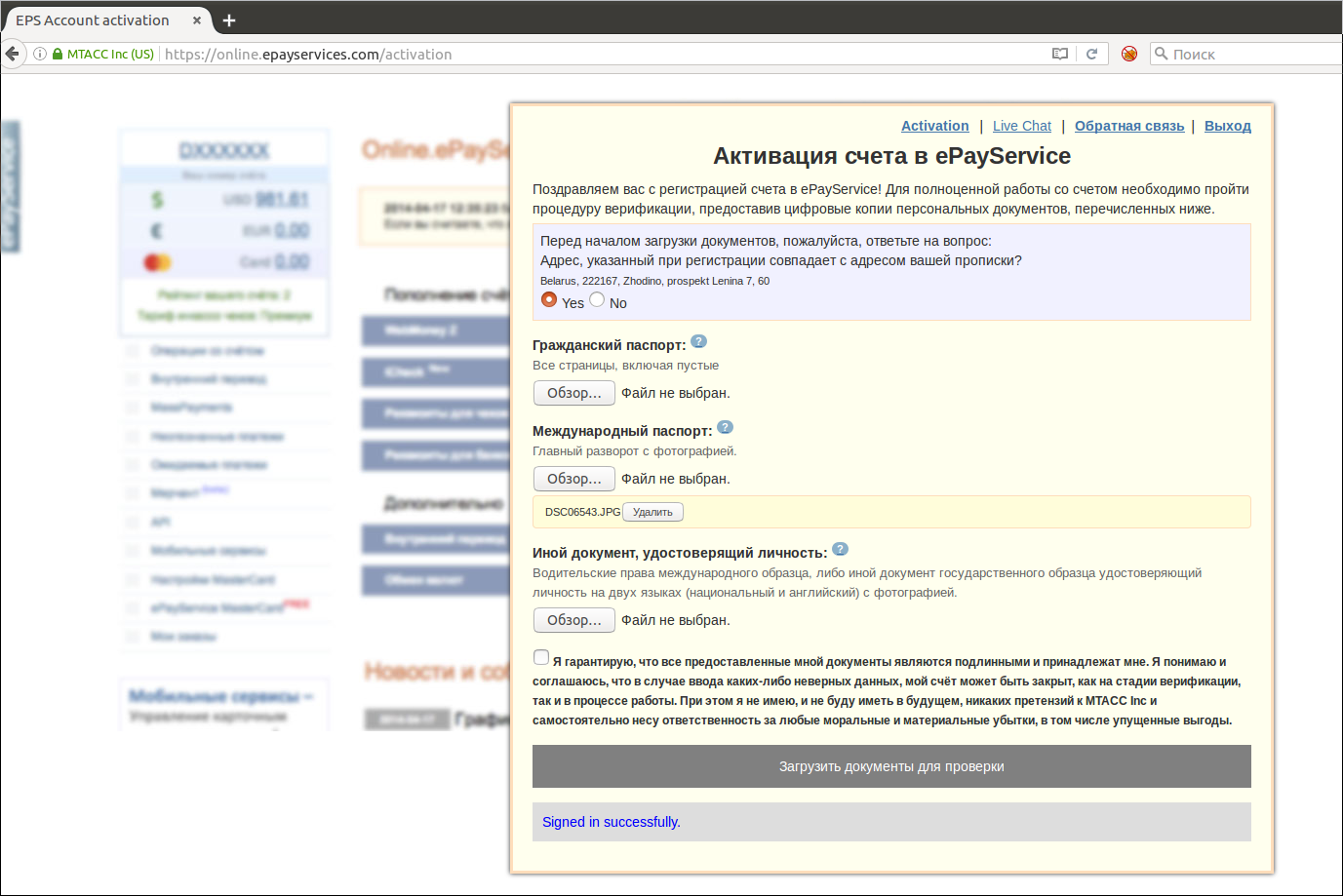1343x896 pixels.
Task: Open the Activation link
Action: [934, 126]
